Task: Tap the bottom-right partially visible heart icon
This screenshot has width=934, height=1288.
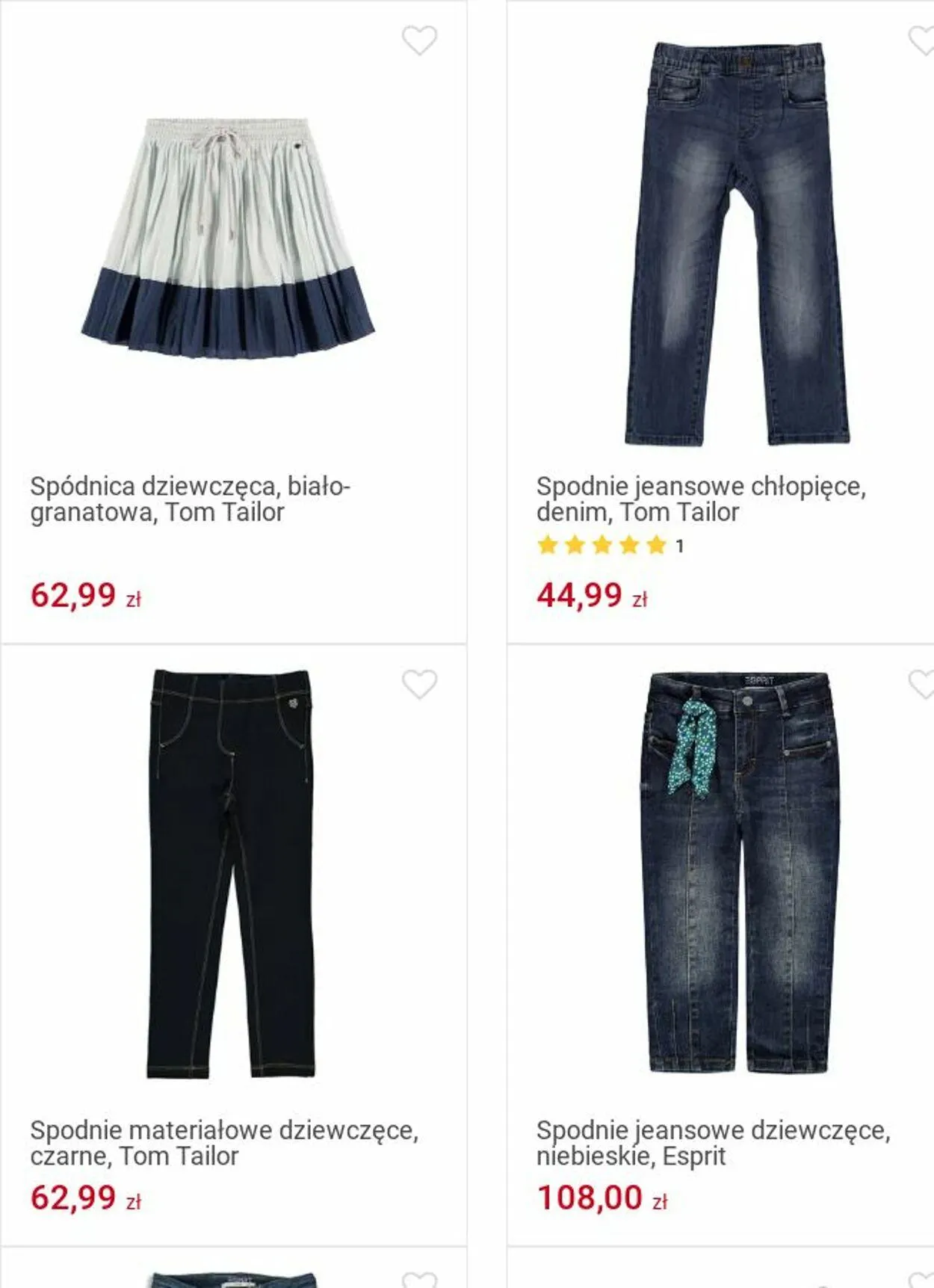Action: [921, 1279]
